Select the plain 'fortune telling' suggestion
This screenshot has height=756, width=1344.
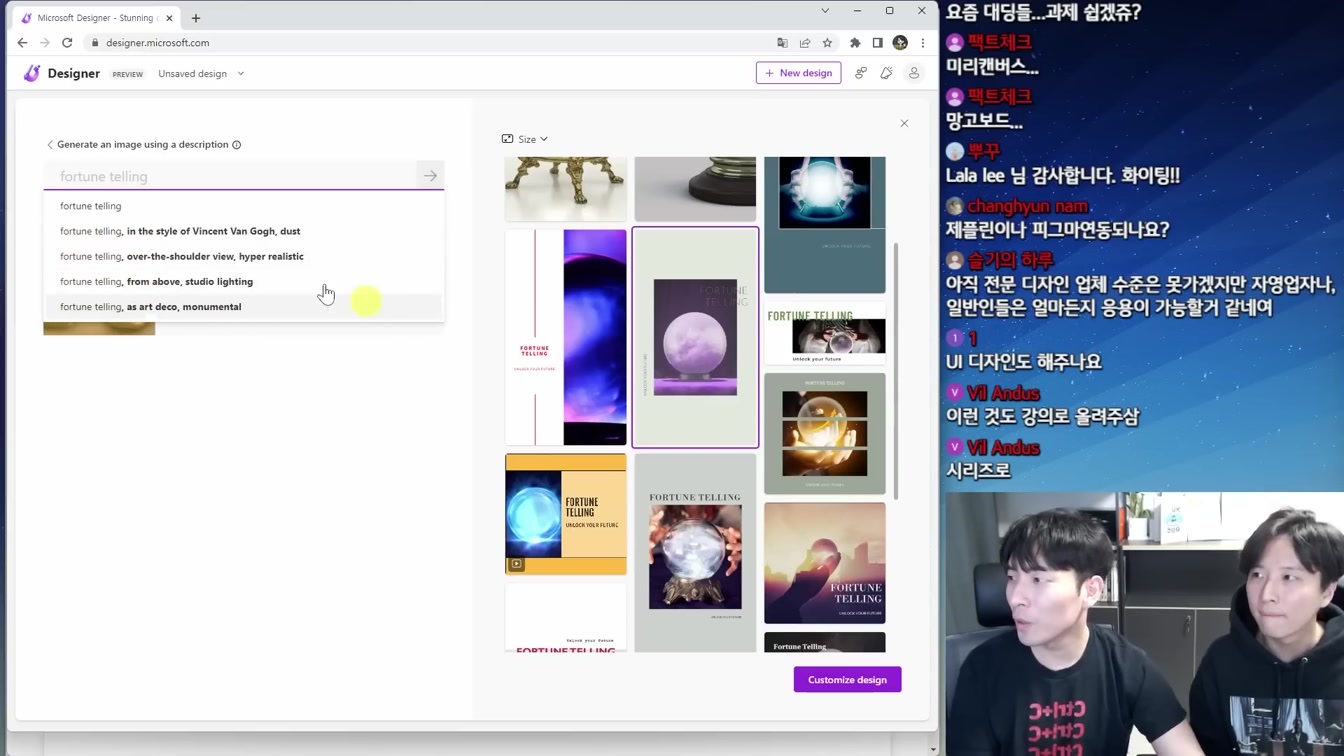[x=243, y=206]
